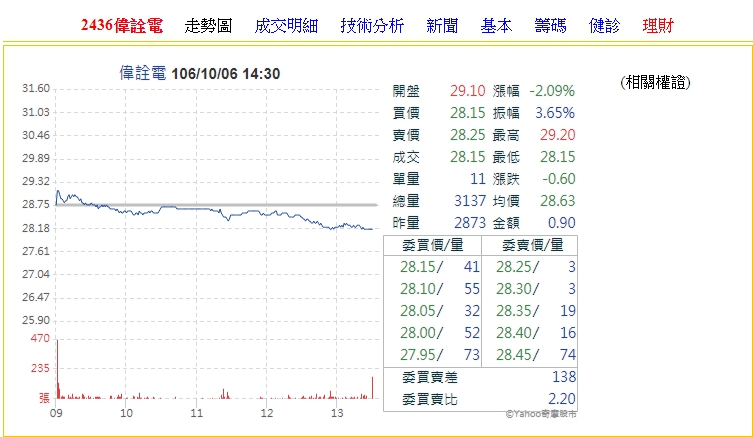The width and height of the screenshot is (753, 437).
Task: Open the 健診 tab
Action: pos(604,25)
